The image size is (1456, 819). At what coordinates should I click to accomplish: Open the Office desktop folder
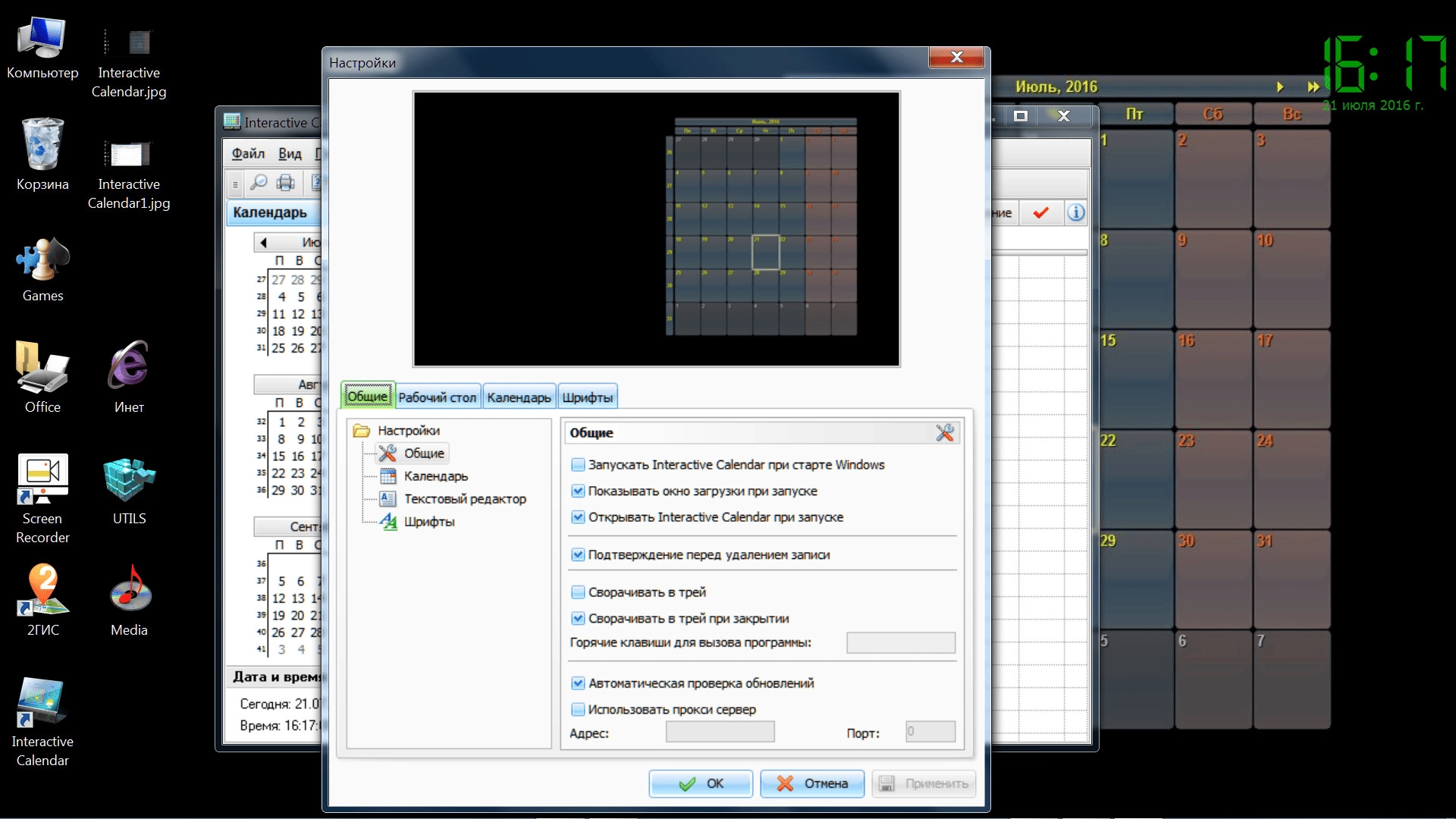coord(42,378)
